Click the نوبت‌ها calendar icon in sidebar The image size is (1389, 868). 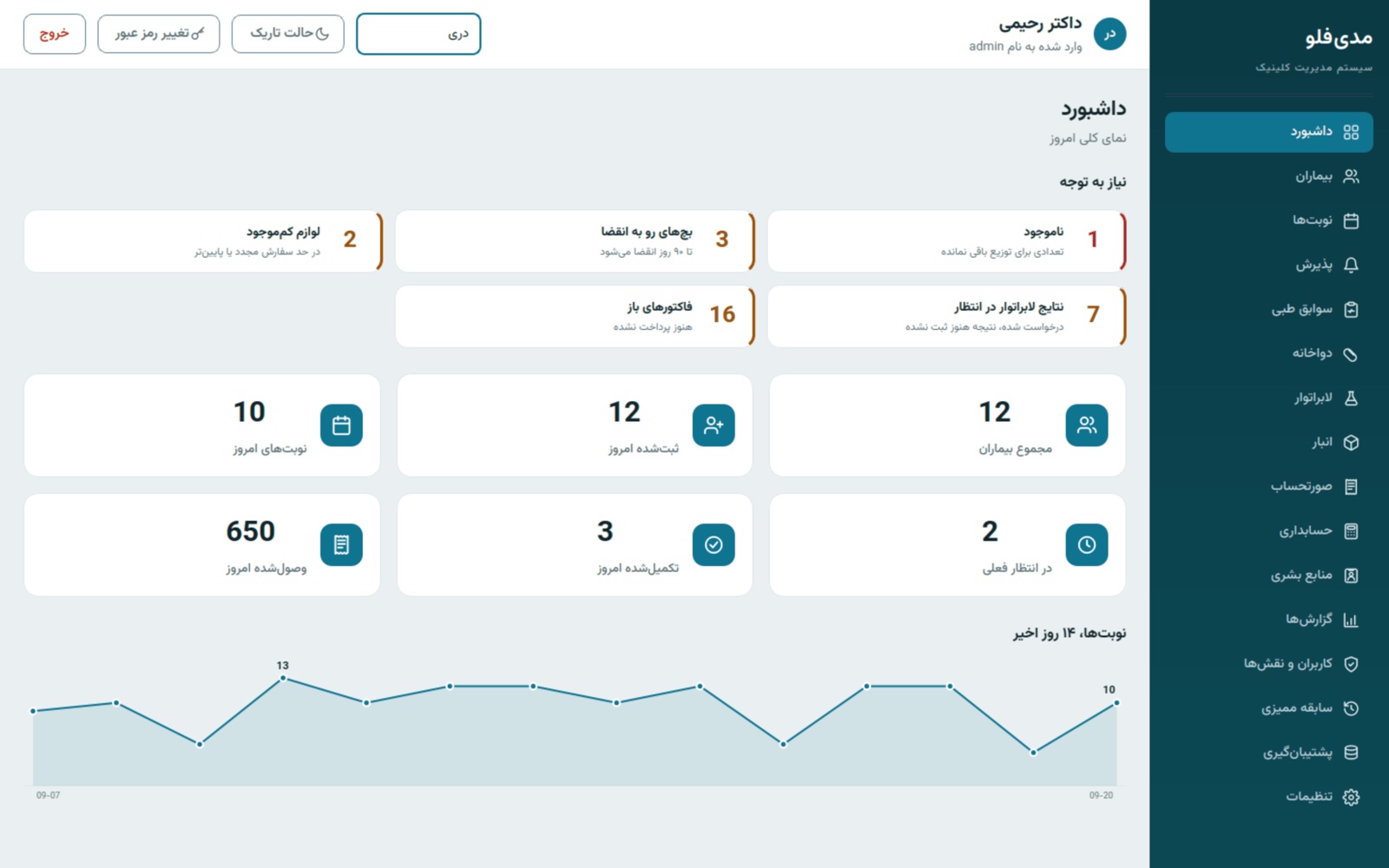(1351, 220)
